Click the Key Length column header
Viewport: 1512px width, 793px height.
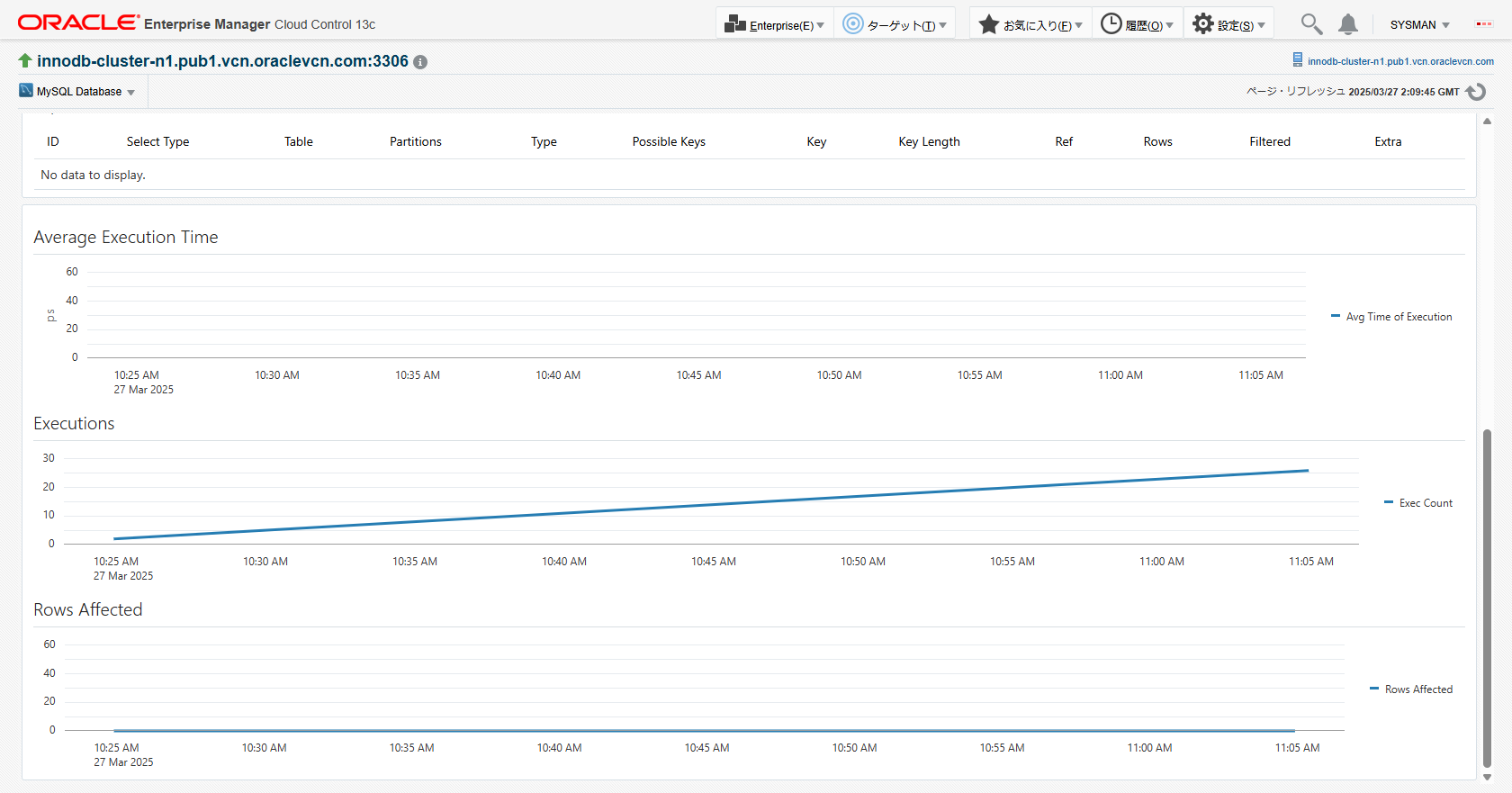pyautogui.click(x=929, y=141)
